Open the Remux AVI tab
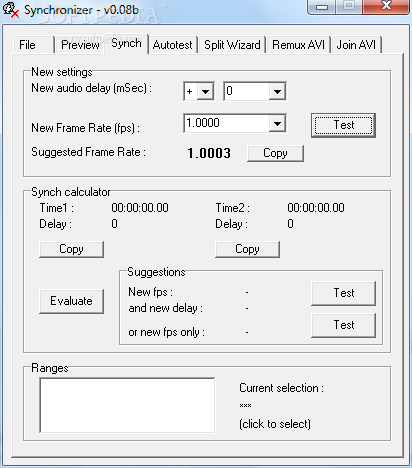The height and width of the screenshot is (468, 412). pos(298,45)
